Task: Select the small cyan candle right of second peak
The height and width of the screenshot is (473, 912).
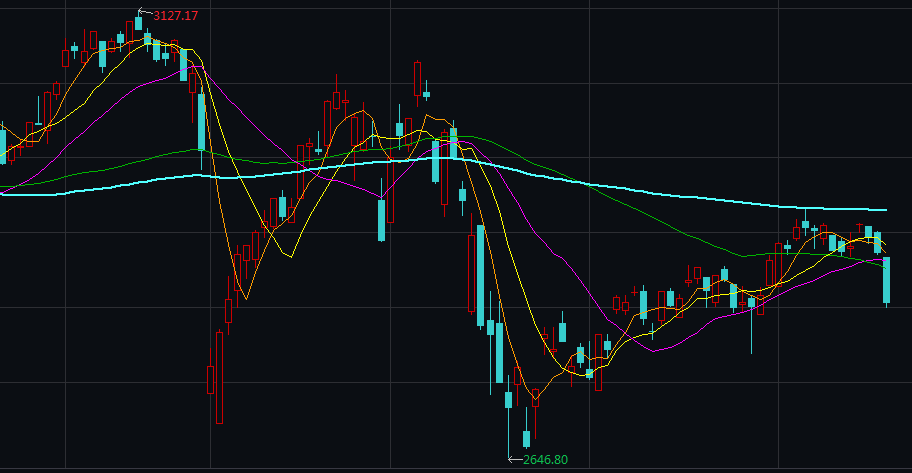Action: (x=426, y=95)
